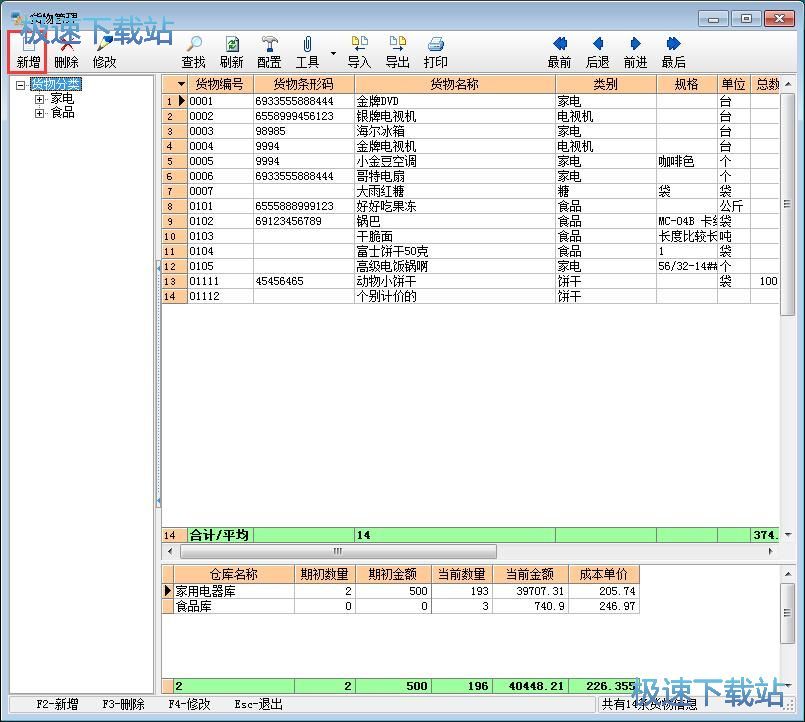Click the 修改 (Edit) toolbar icon
The height and width of the screenshot is (722, 805).
pyautogui.click(x=104, y=51)
